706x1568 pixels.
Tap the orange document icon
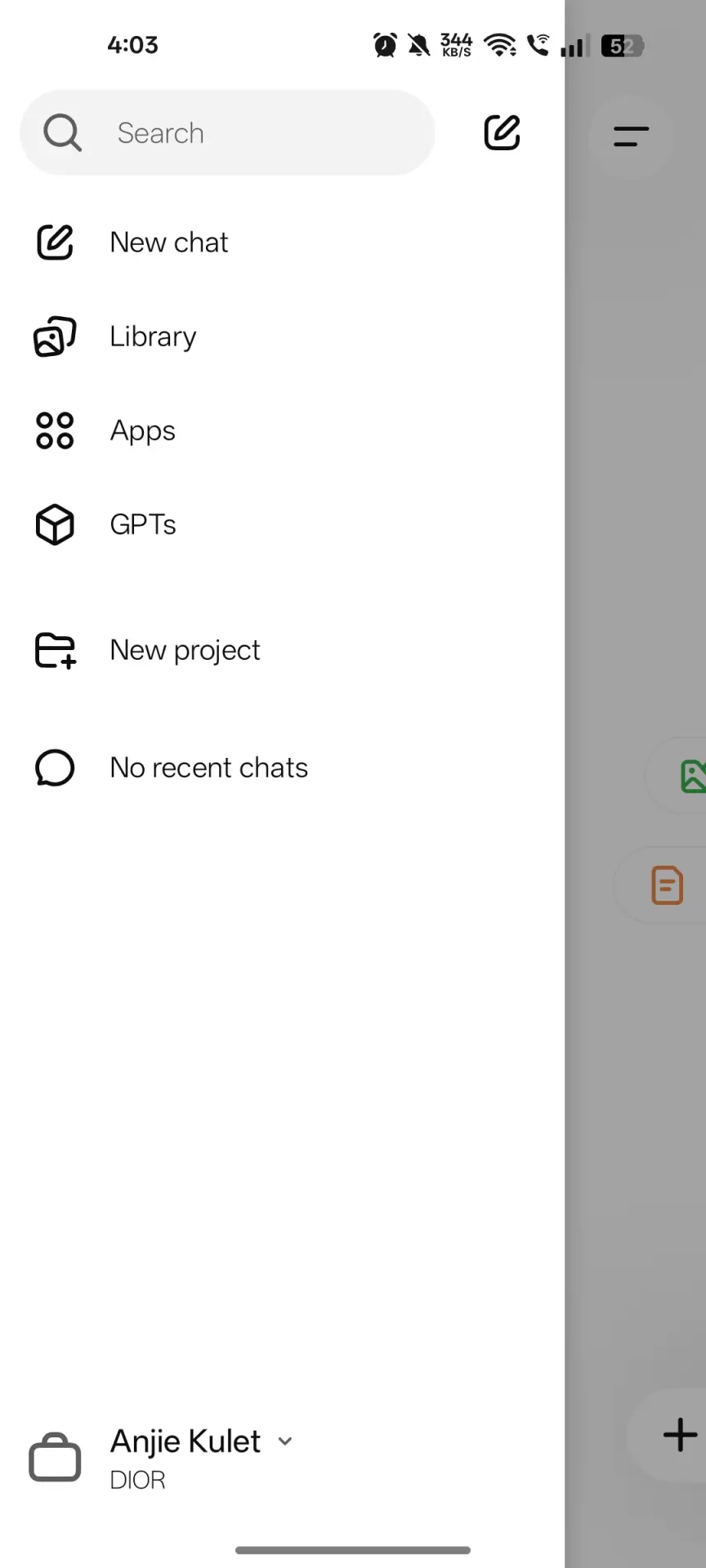(x=667, y=885)
